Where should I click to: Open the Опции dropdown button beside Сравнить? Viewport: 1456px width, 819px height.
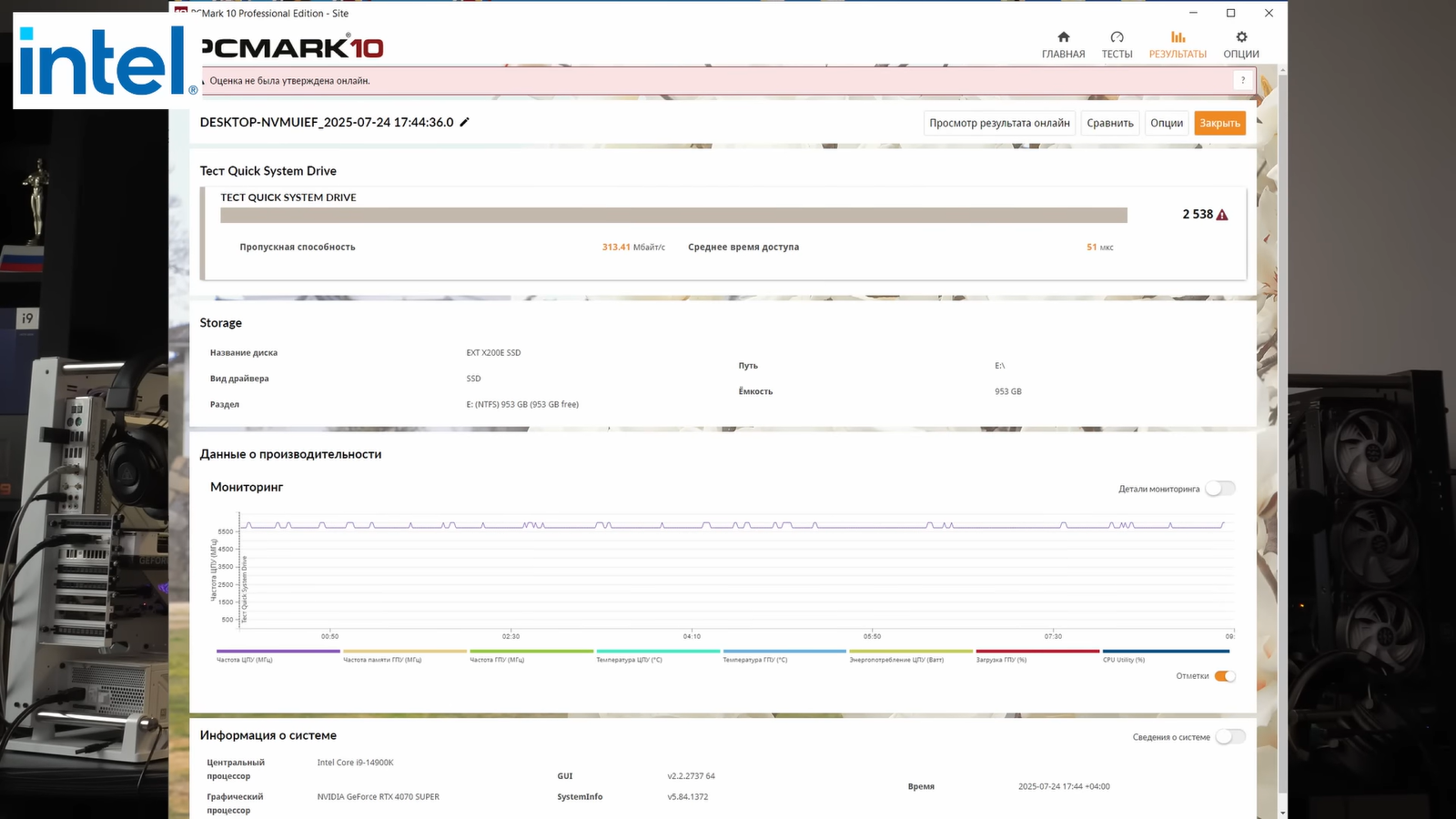pos(1166,123)
